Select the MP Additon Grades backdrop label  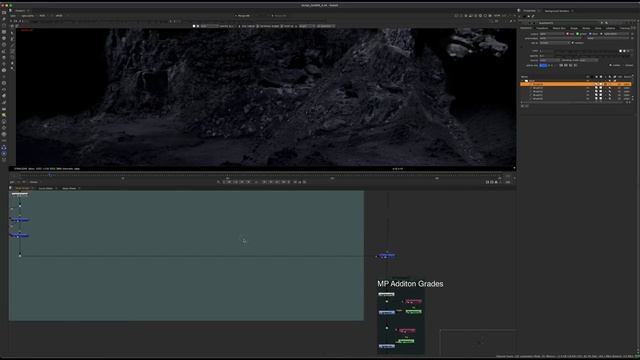[410, 284]
